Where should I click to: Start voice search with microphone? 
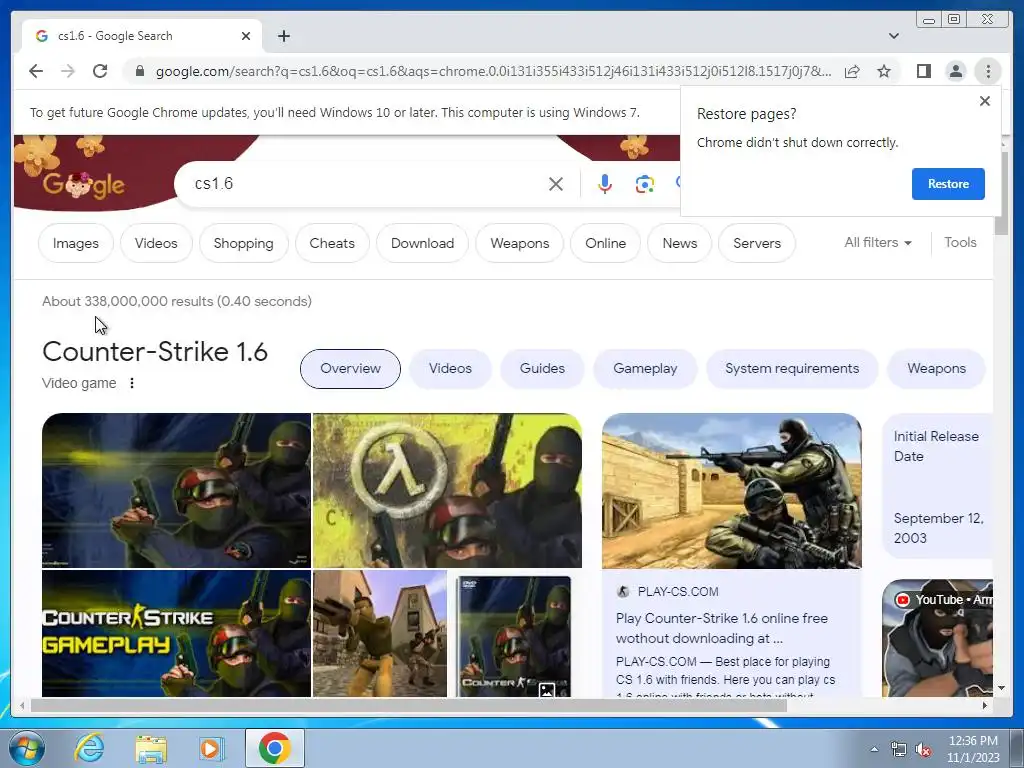(x=605, y=184)
